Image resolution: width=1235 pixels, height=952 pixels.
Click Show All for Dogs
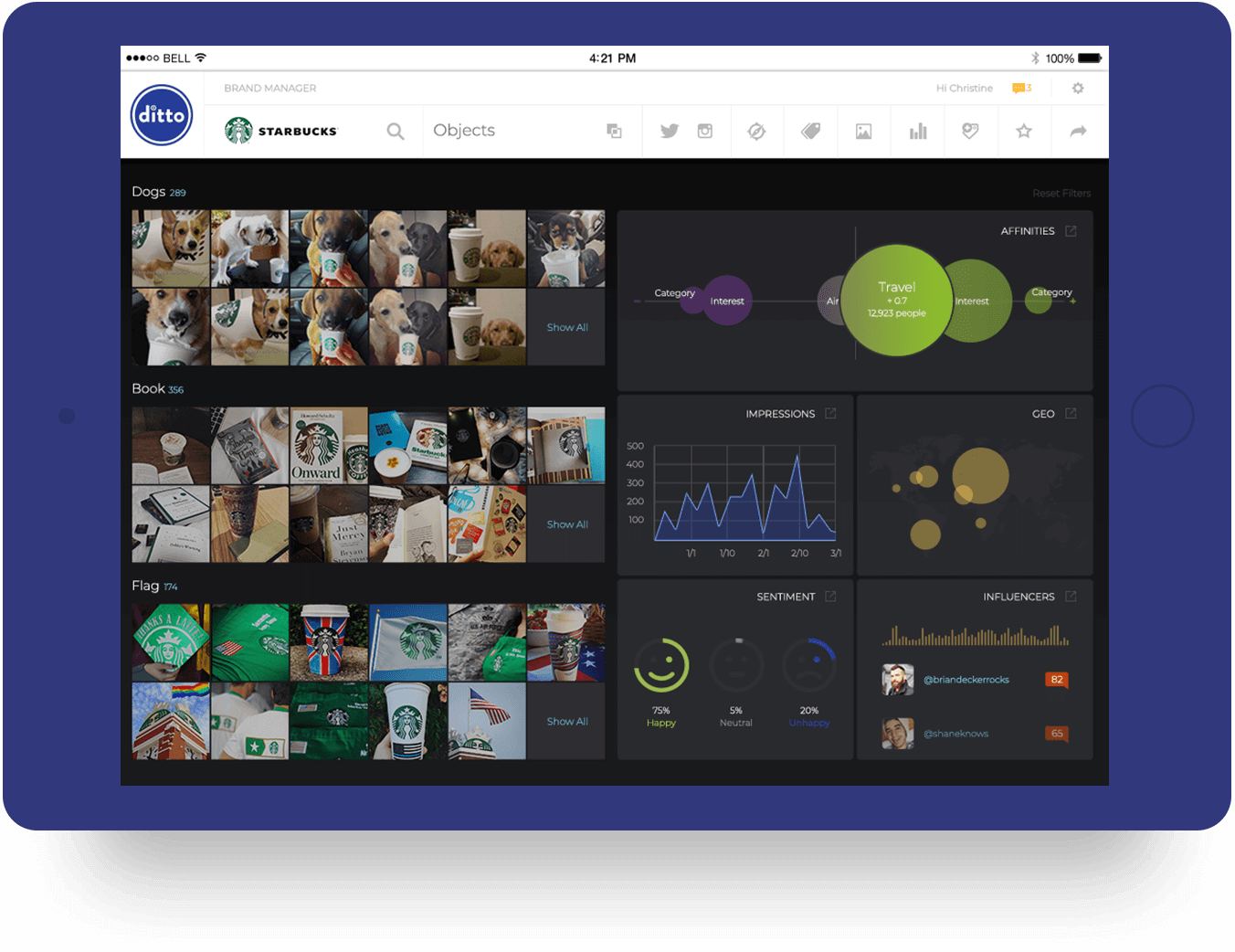(567, 327)
